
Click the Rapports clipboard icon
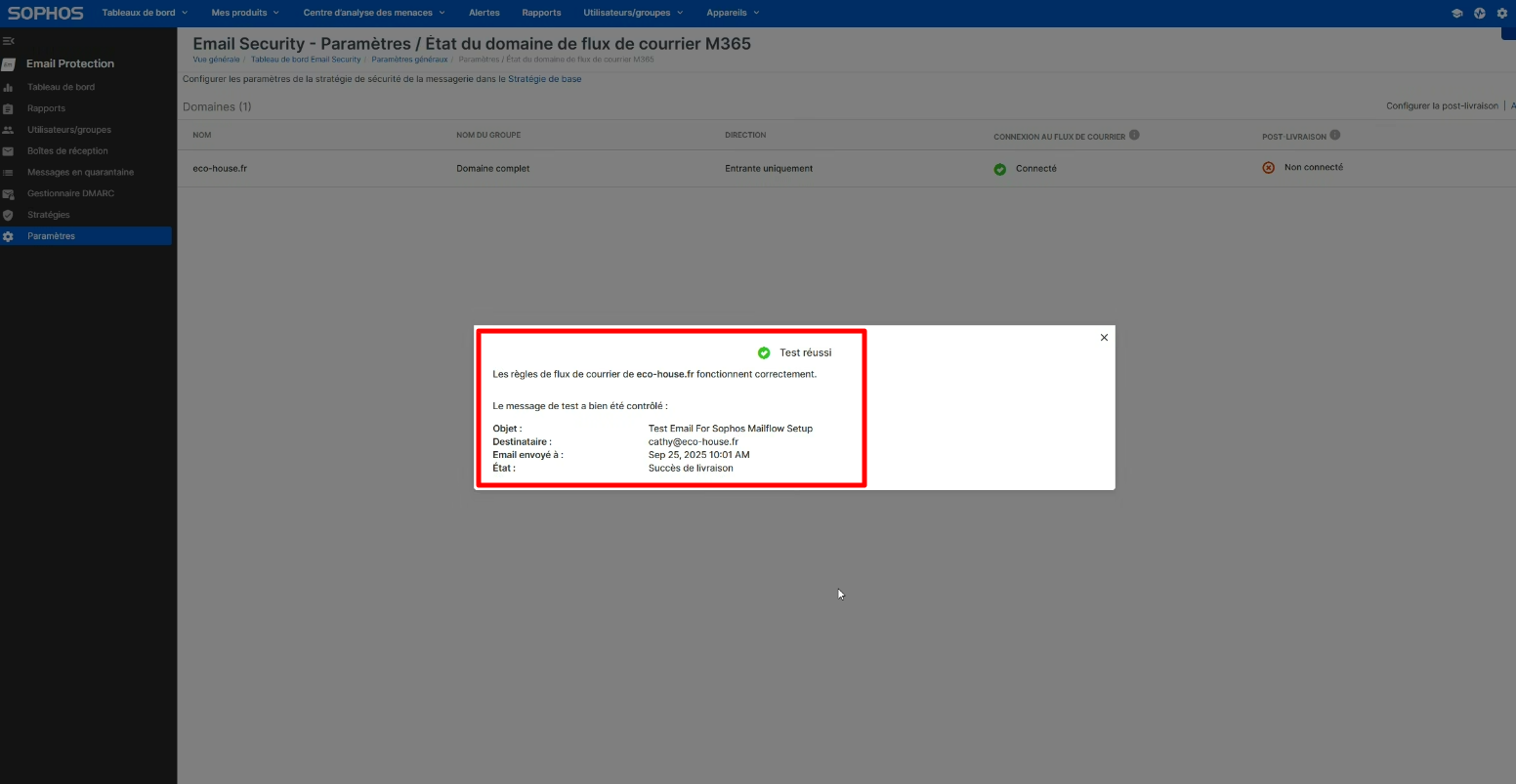8,109
